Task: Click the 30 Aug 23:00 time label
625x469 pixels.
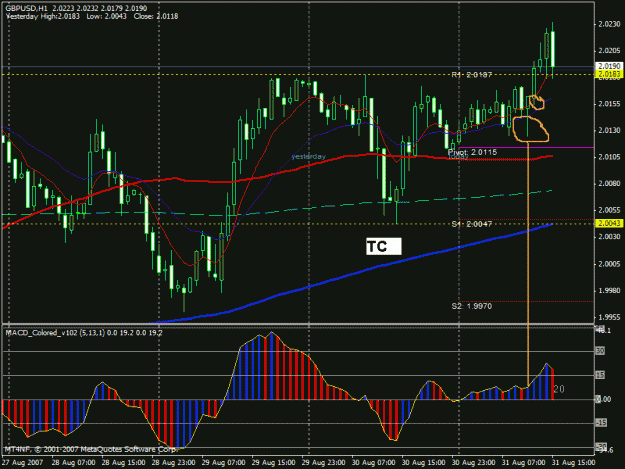Action: [x=474, y=463]
